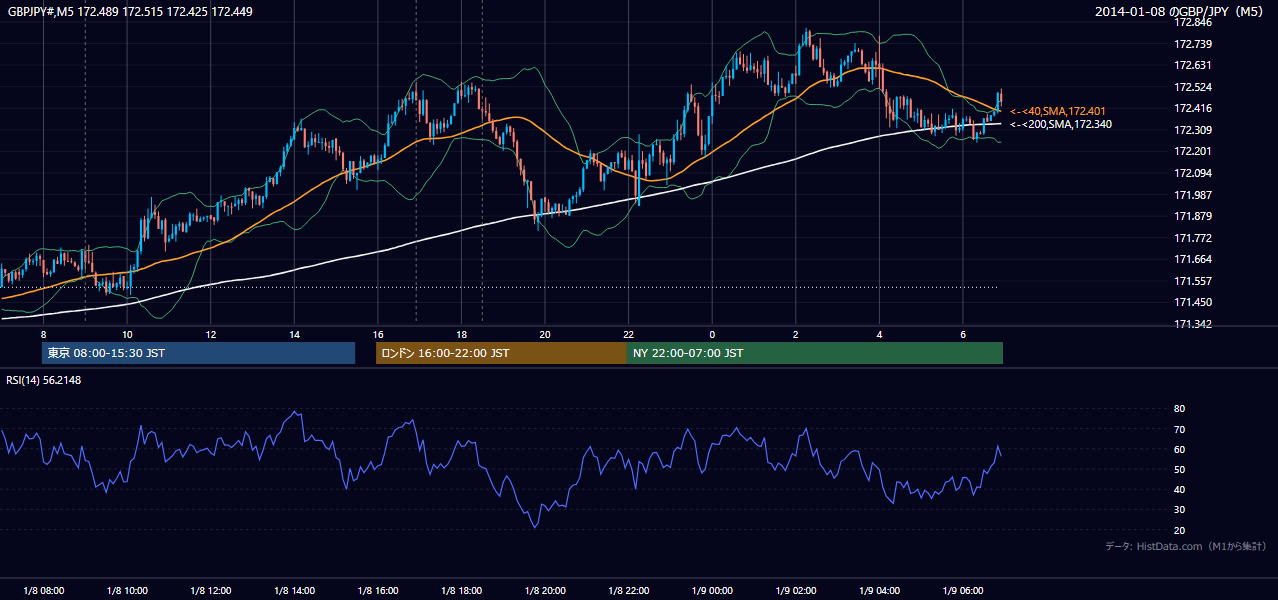
Task: Click hour label 12 under price chart
Action: 211,334
